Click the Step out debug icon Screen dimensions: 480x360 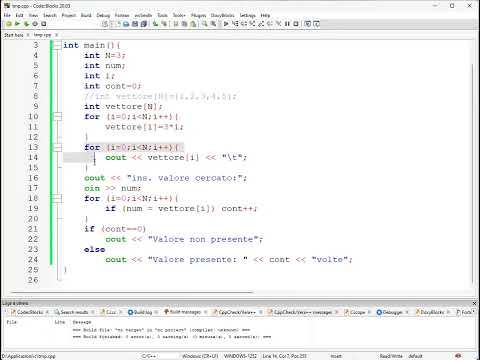click(261, 24)
